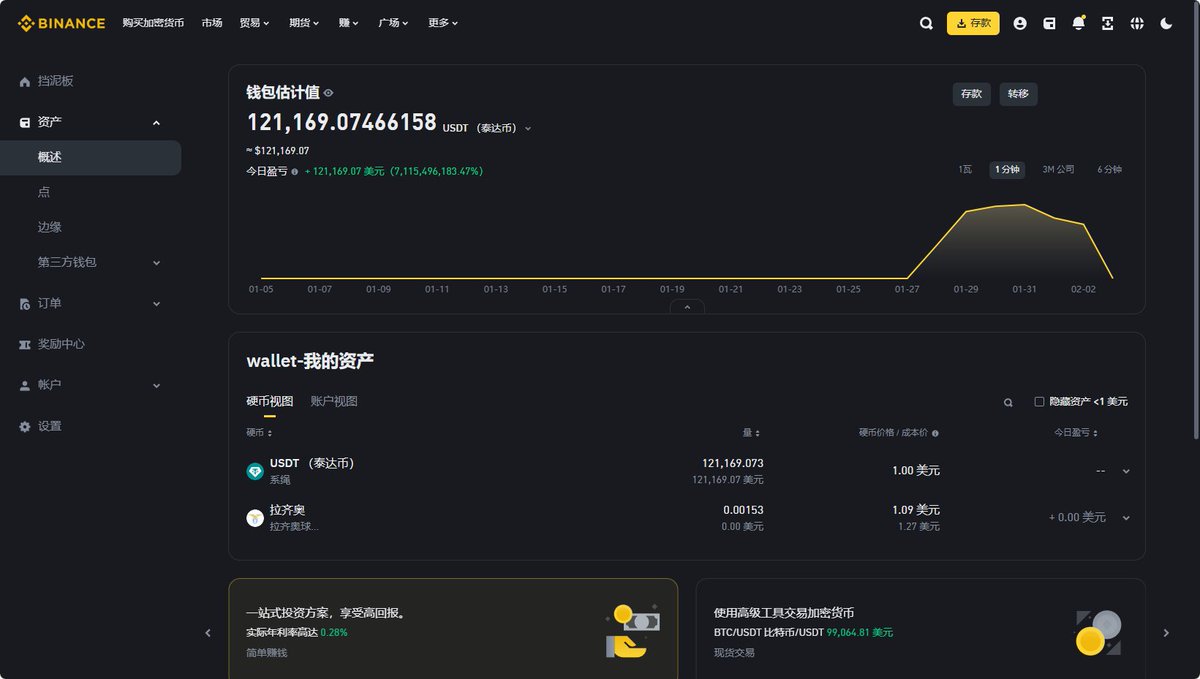1200x679 pixels.
Task: Click the 订单 icon in sidebar
Action: click(x=25, y=304)
